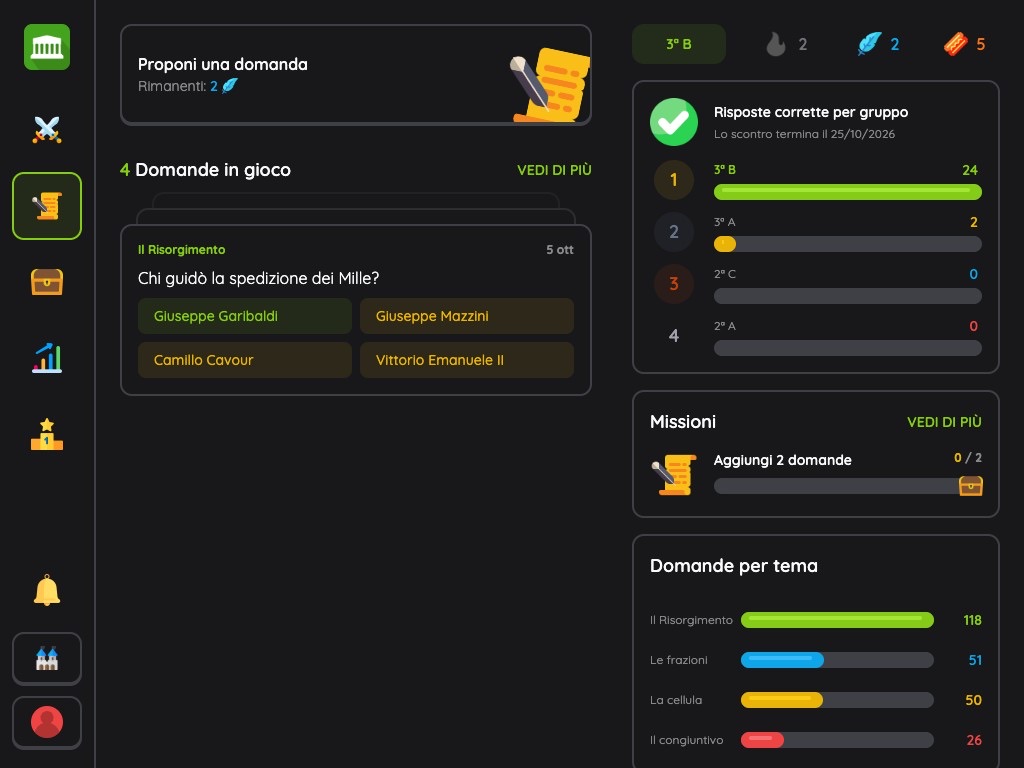Image resolution: width=1024 pixels, height=768 pixels.
Task: Choose answer Camillo Cavour
Action: coord(245,360)
